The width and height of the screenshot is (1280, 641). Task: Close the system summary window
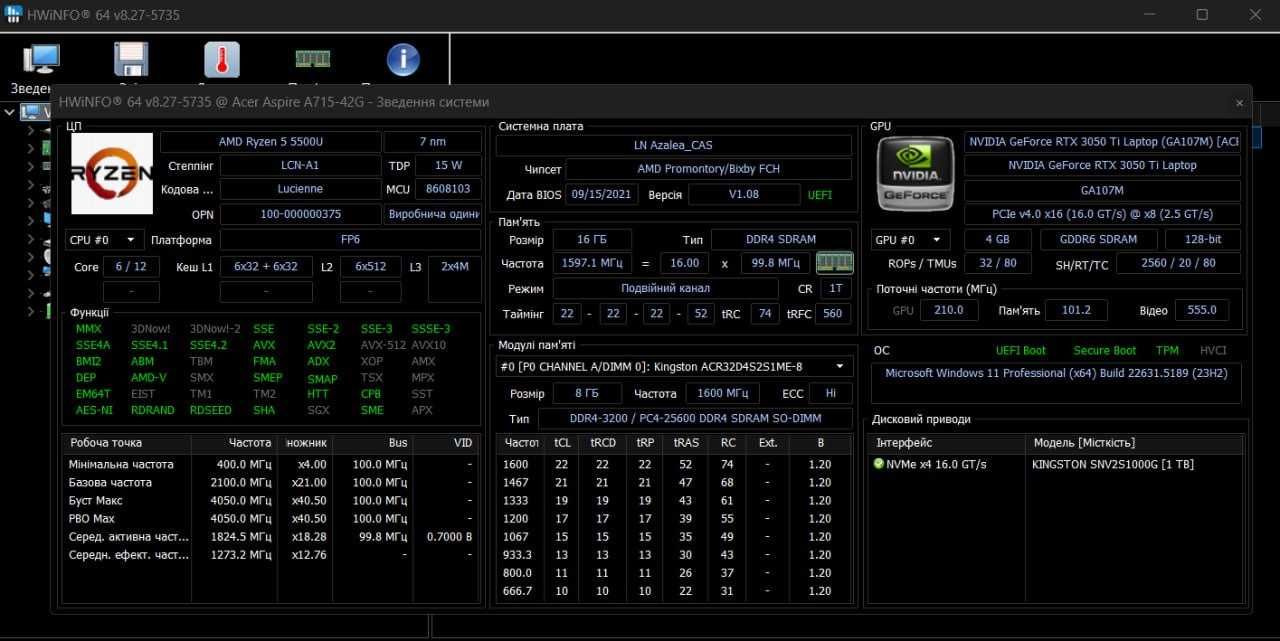(1239, 102)
